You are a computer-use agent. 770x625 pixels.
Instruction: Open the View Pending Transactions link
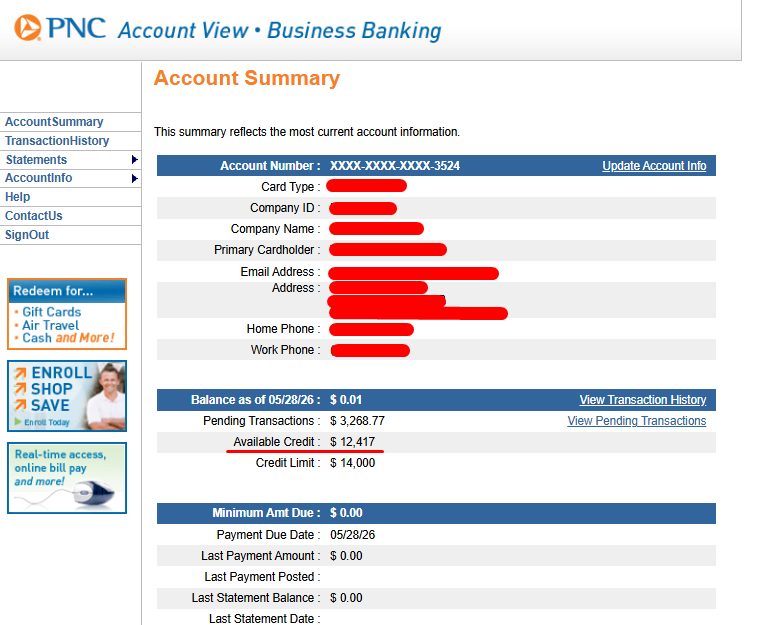[637, 421]
